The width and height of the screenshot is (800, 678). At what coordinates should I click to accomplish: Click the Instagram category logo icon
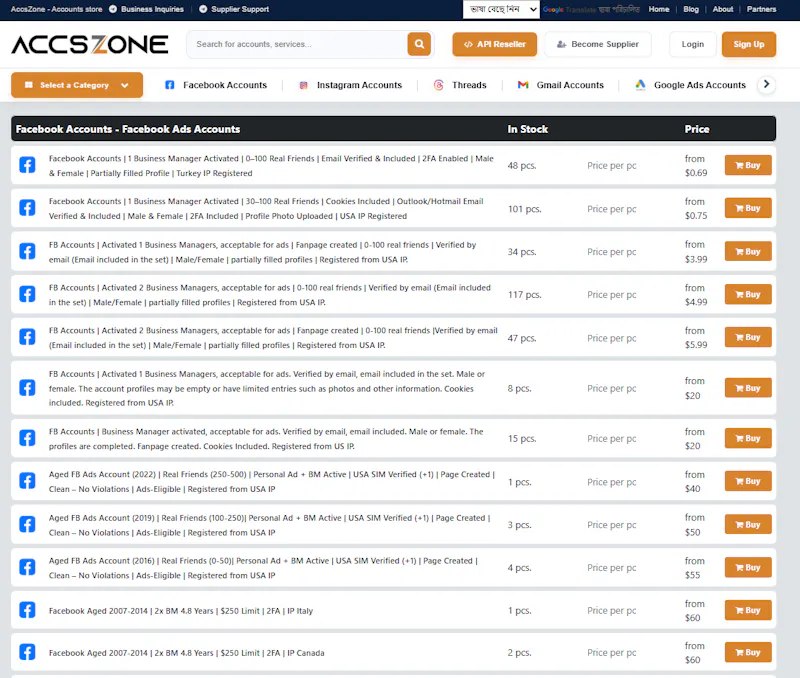tap(304, 85)
